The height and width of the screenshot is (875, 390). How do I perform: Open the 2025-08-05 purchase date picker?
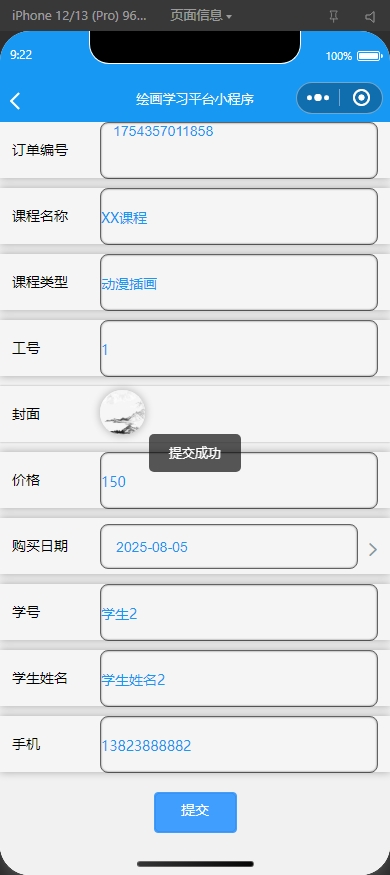(x=229, y=546)
